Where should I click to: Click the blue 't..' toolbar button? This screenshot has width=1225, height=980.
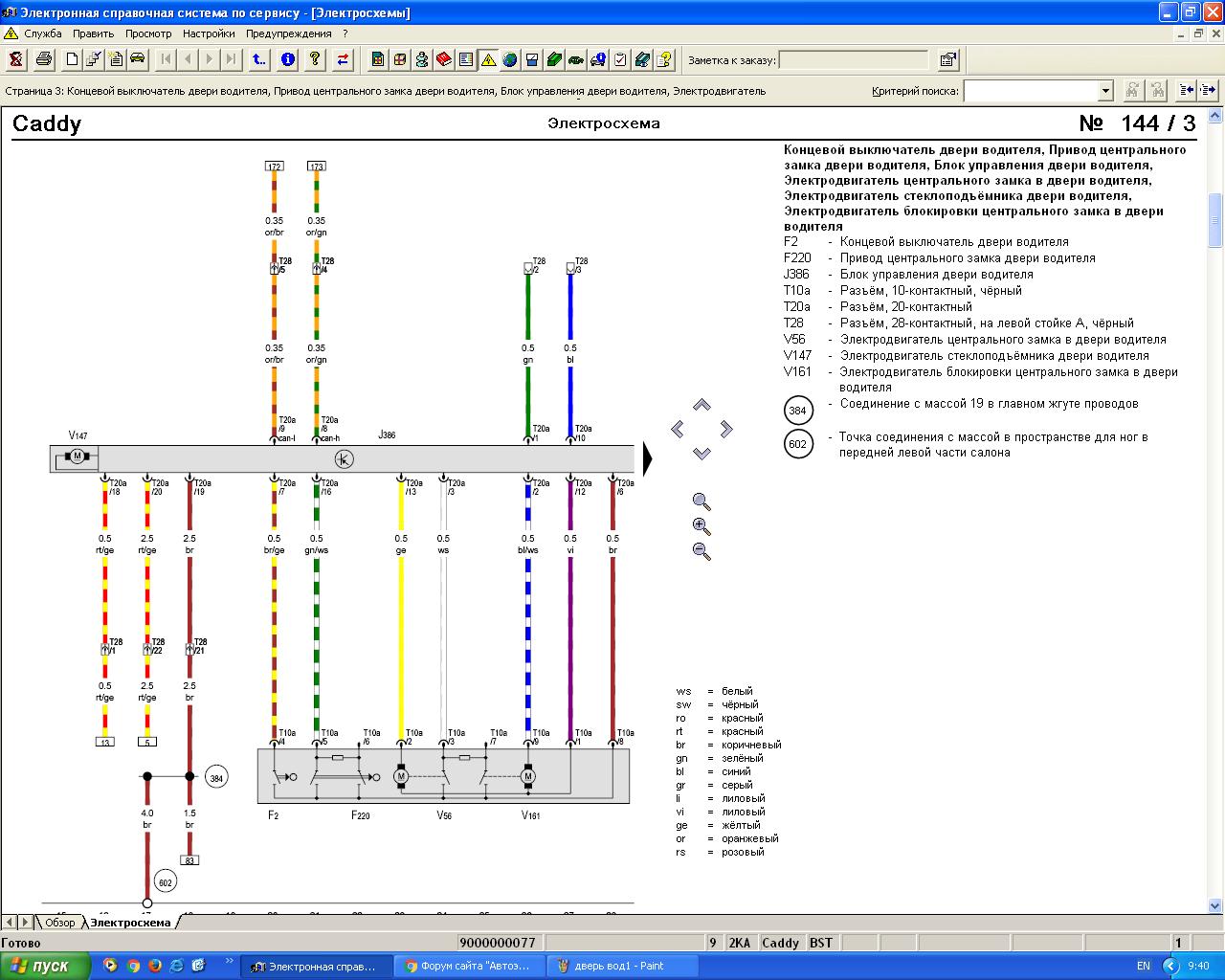click(259, 59)
